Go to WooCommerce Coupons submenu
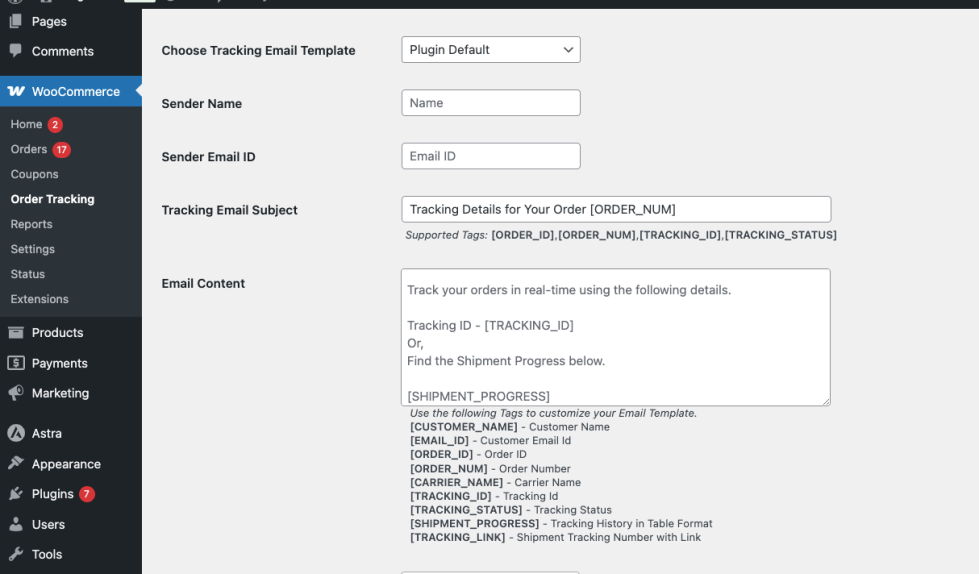 click(34, 174)
